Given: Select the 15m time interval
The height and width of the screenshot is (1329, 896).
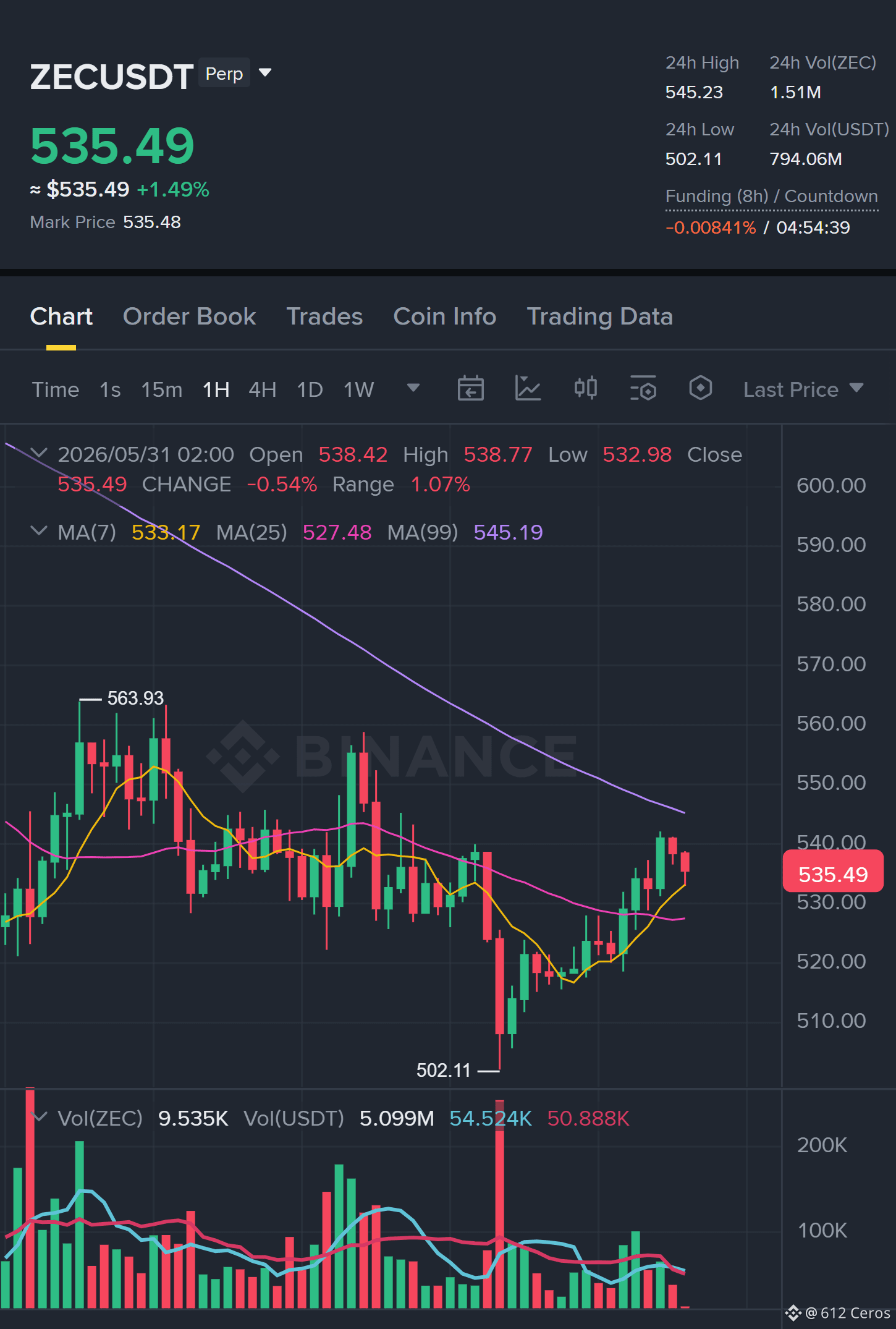Looking at the screenshot, I should coord(162,389).
